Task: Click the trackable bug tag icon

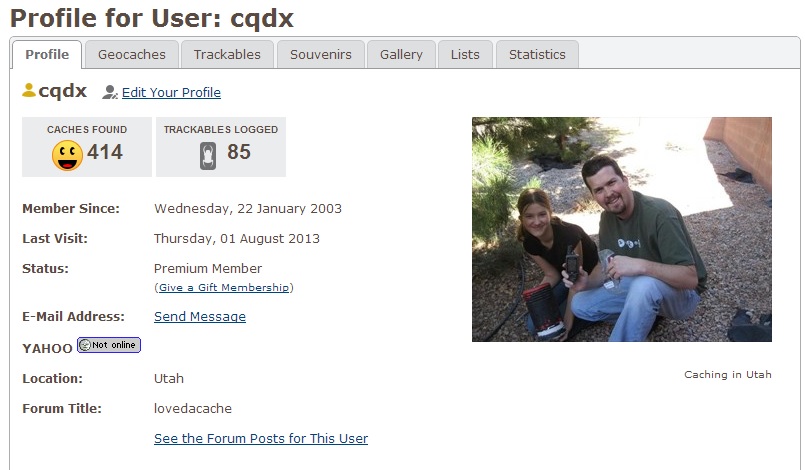Action: pyautogui.click(x=208, y=155)
